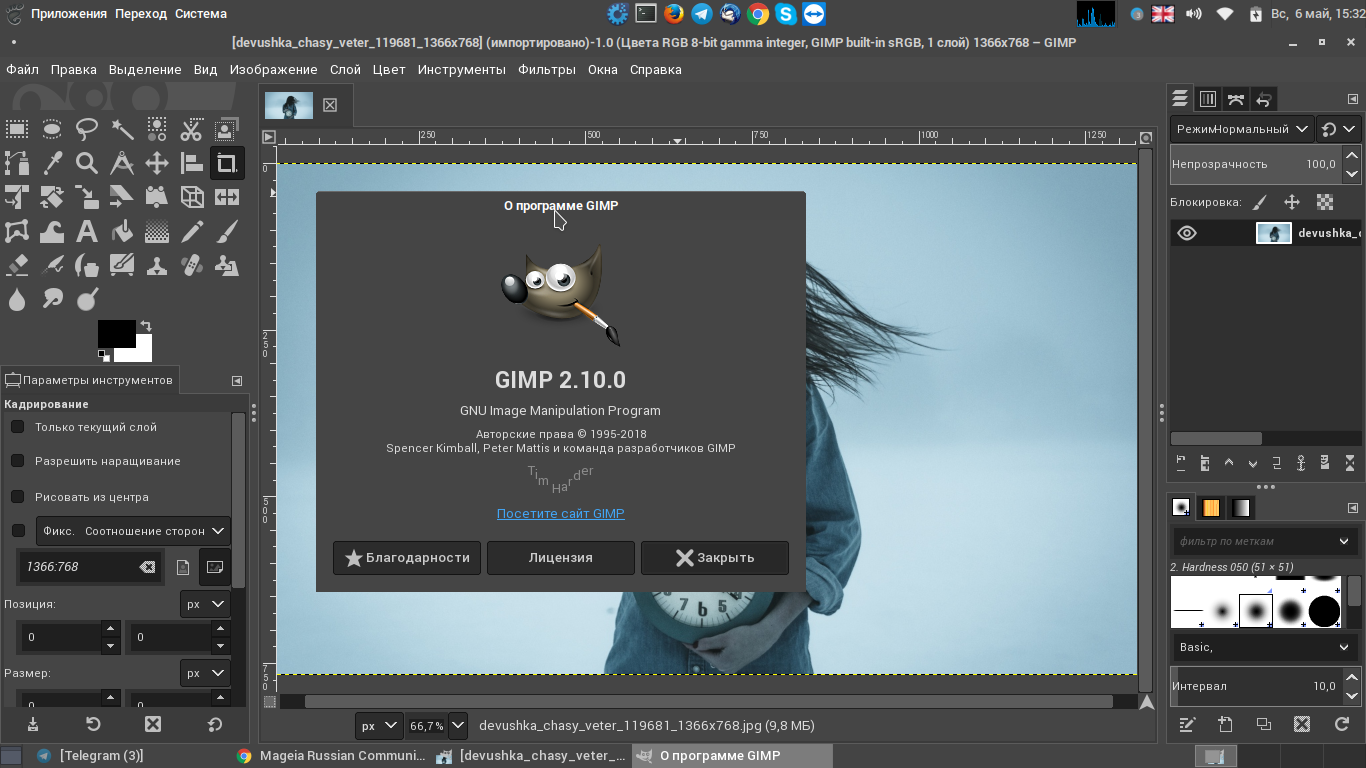Viewport: 1366px width, 768px height.
Task: Select the Bucket Fill tool
Action: point(122,233)
